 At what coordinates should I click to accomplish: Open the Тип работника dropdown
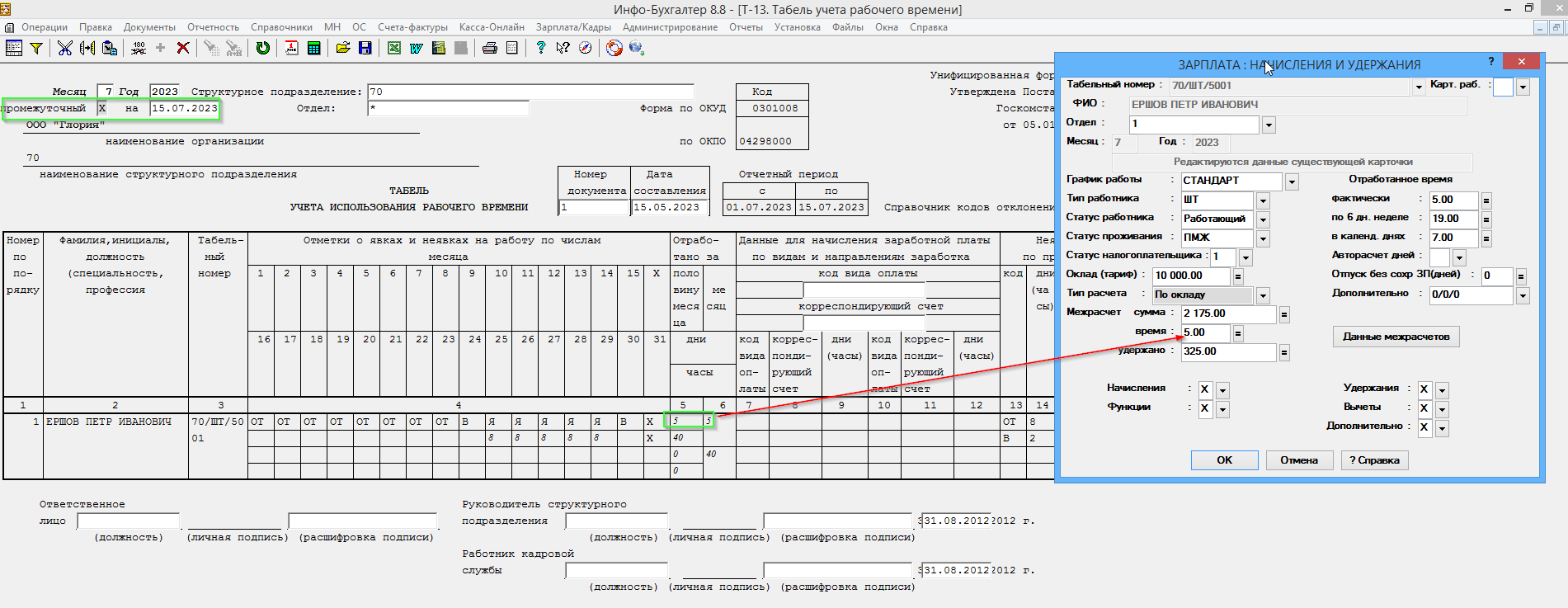1263,200
